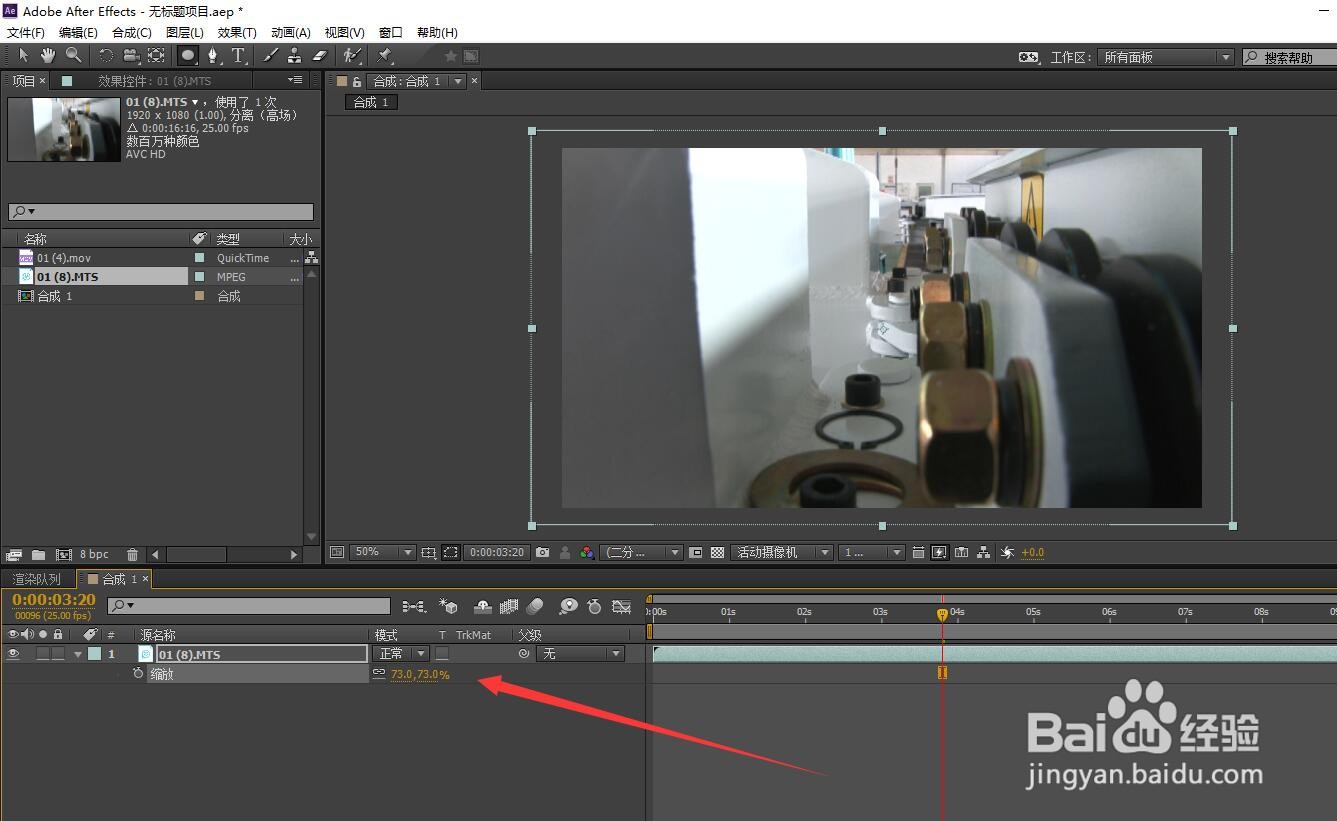This screenshot has height=821, width=1337.
Task: Create a new composition icon
Action: tap(64, 554)
